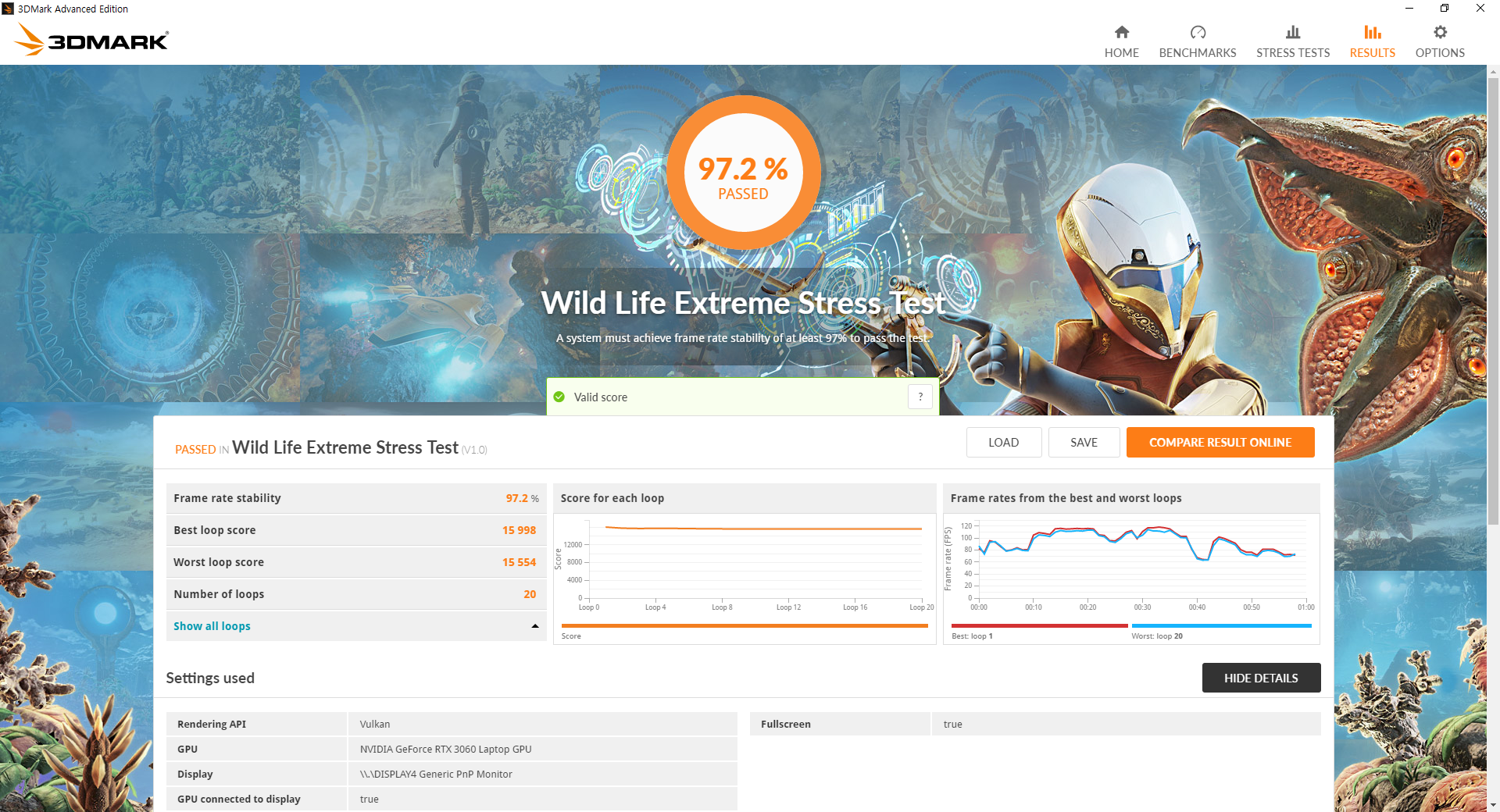
Task: Click the Frame rate stability value 97.2 %
Action: click(522, 498)
